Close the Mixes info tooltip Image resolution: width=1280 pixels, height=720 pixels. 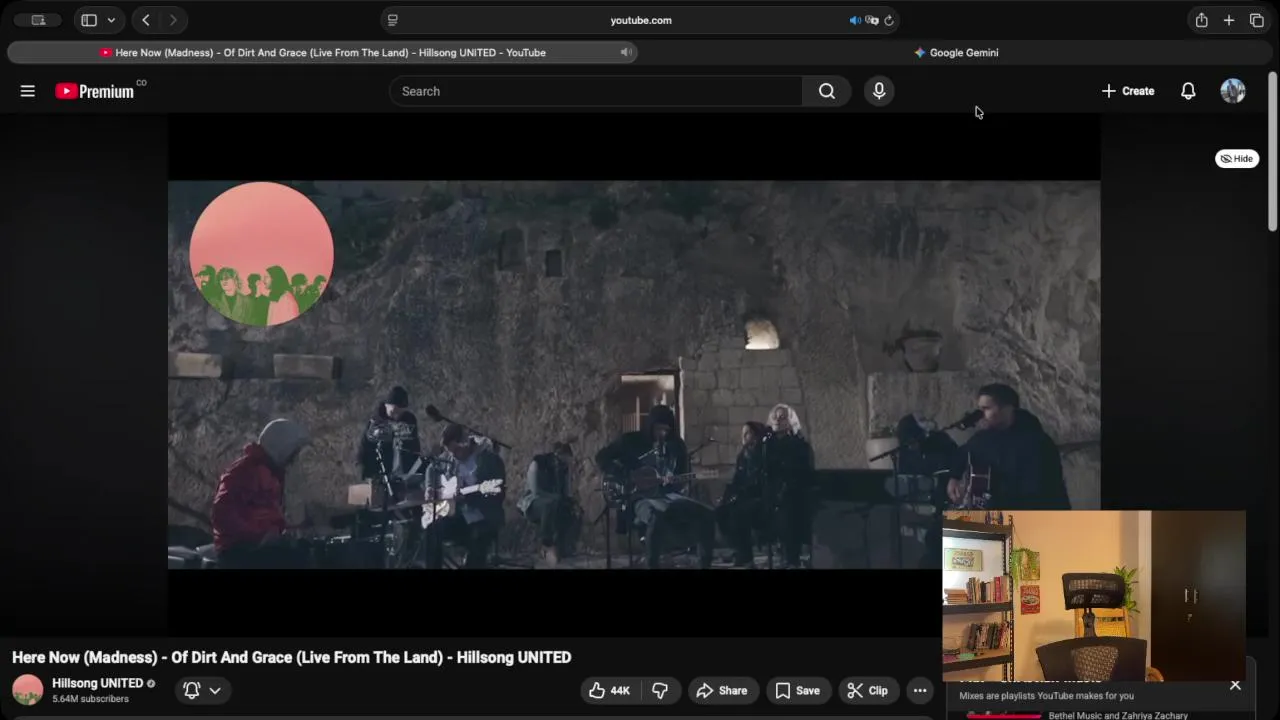click(1235, 685)
